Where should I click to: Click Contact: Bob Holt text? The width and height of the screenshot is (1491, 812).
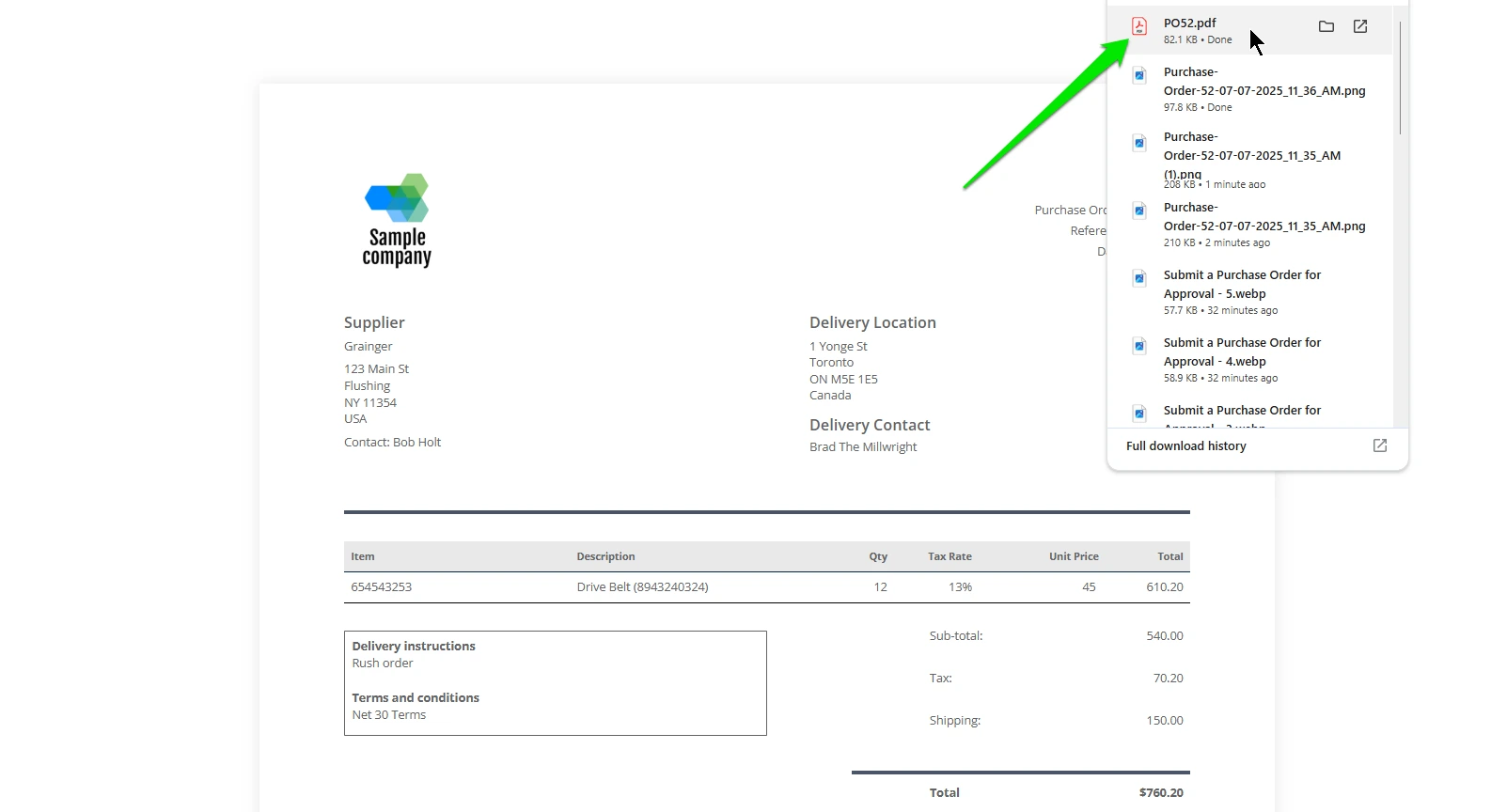tap(392, 442)
